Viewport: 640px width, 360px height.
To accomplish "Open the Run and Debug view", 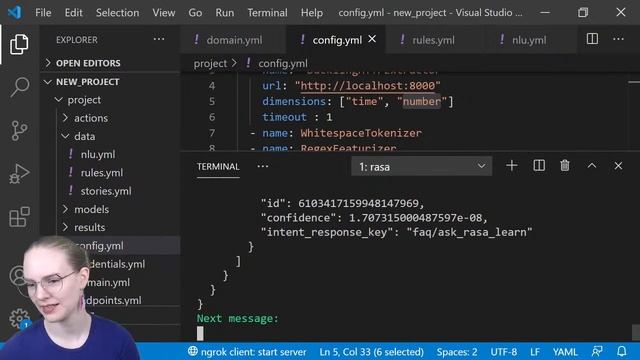I will pos(19,174).
